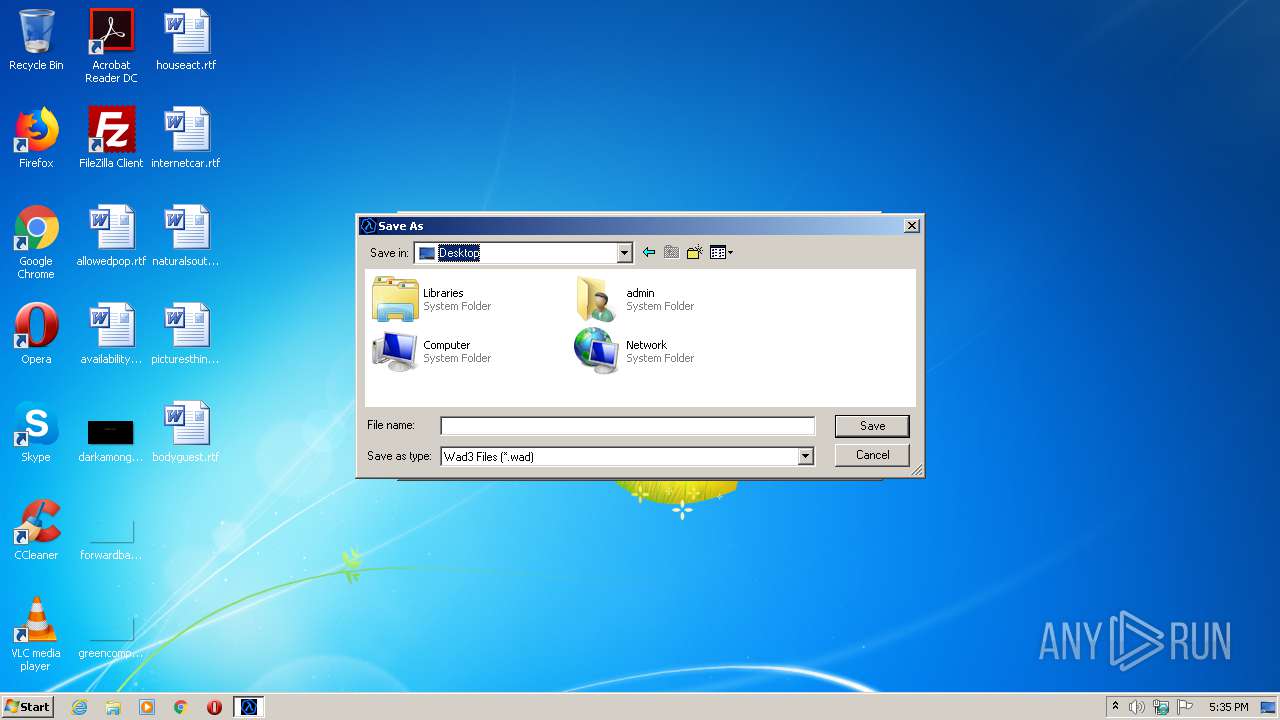This screenshot has height=720, width=1280.
Task: Select the FileZilla Client shortcut
Action: [111, 138]
